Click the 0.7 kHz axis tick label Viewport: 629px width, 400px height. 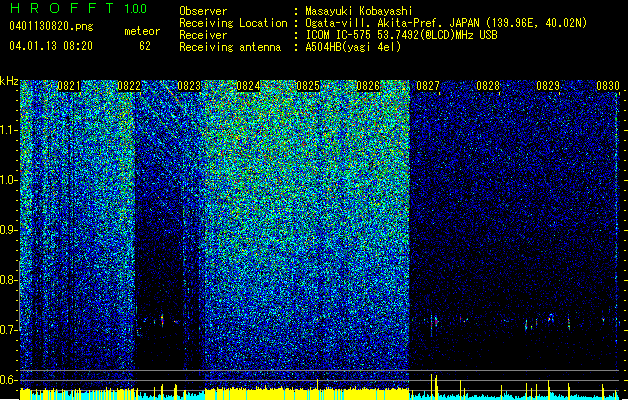point(9,330)
